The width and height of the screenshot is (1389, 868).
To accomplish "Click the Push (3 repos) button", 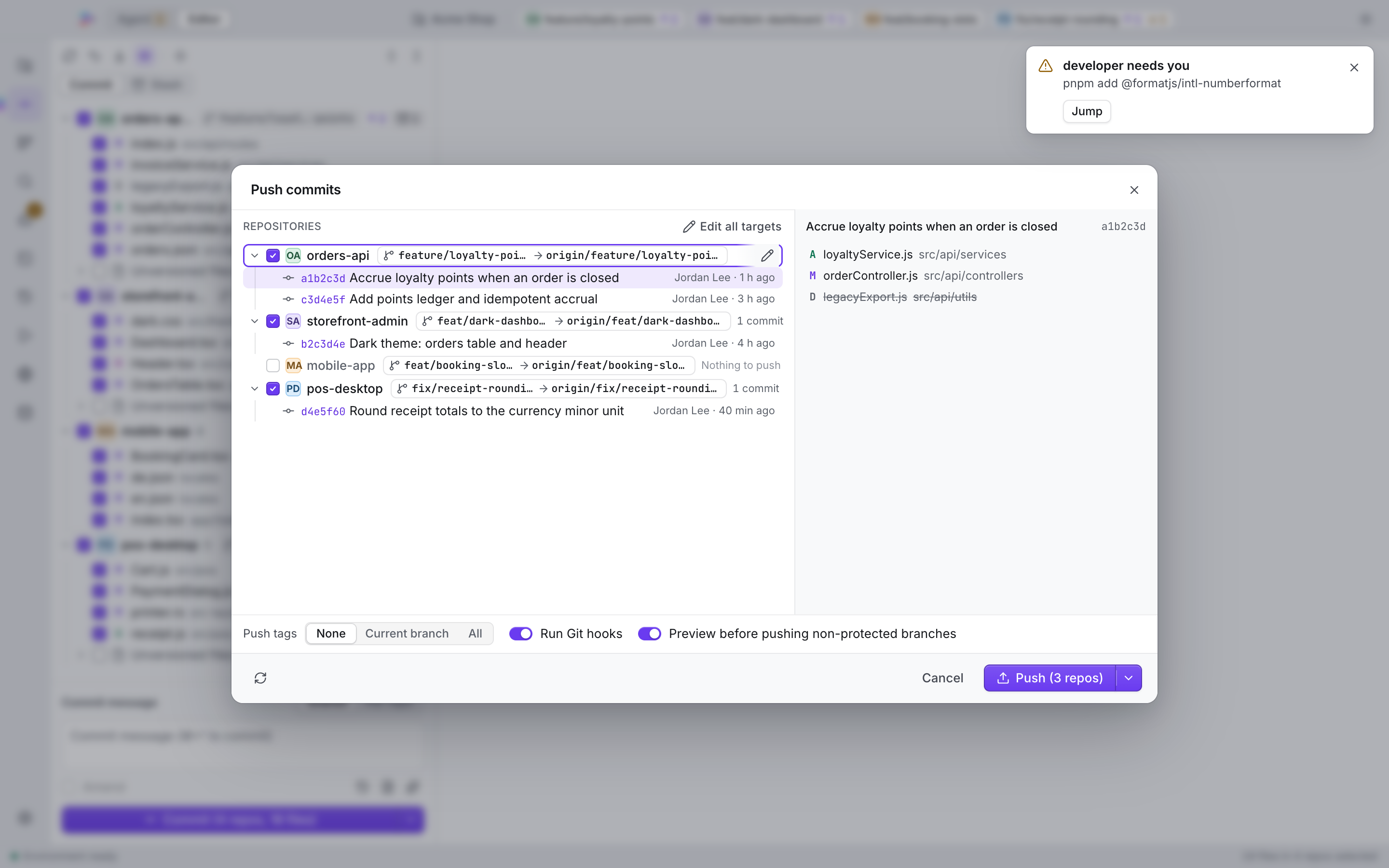I will tap(1050, 678).
